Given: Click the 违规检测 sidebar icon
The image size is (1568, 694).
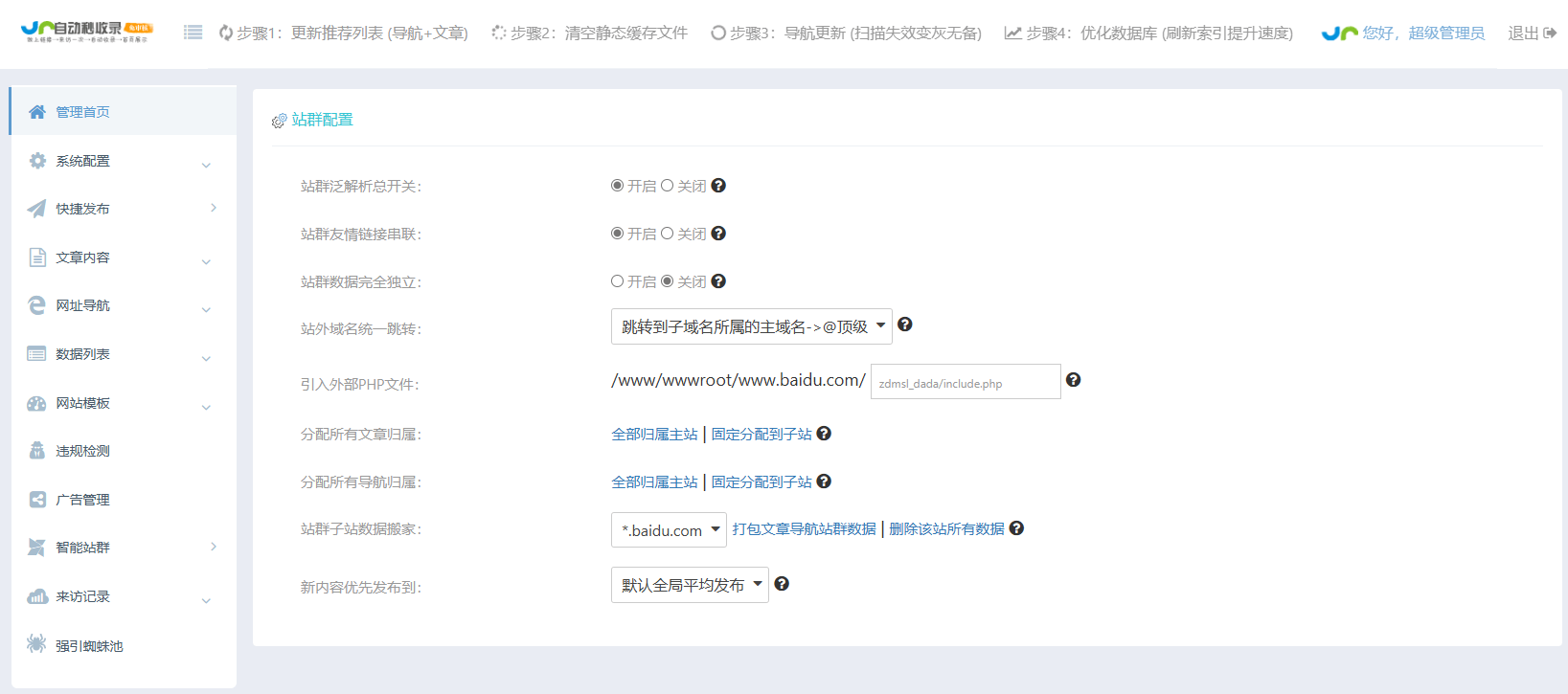Looking at the screenshot, I should click(x=36, y=450).
